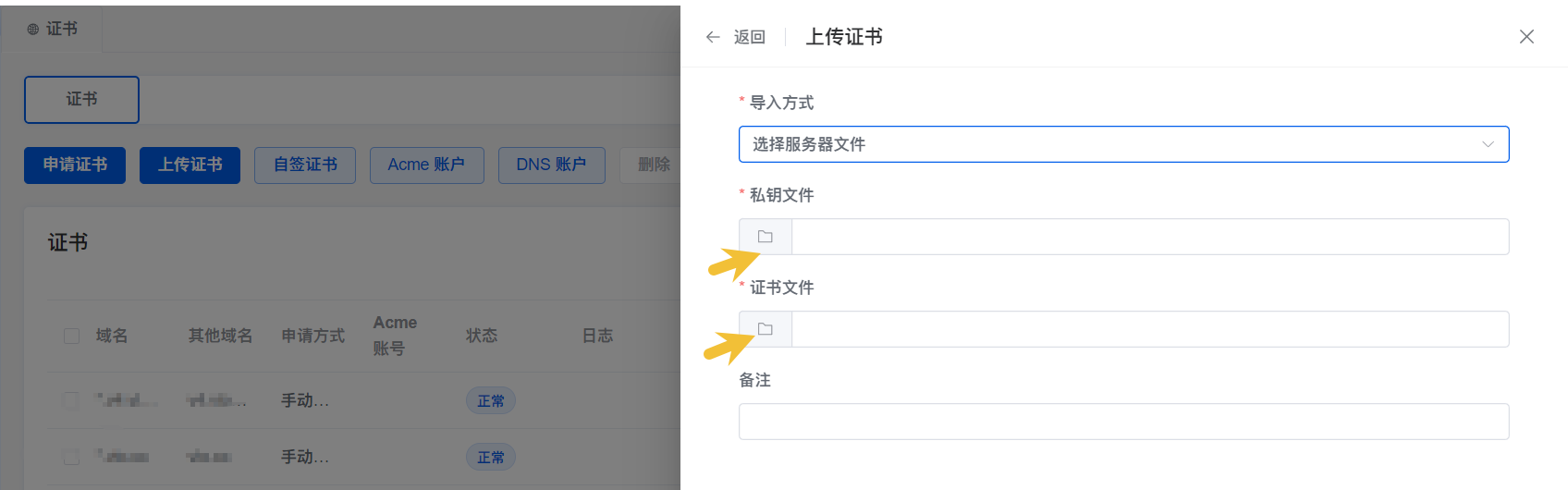
Task: Click the folder icon for 证书文件
Action: tap(766, 329)
